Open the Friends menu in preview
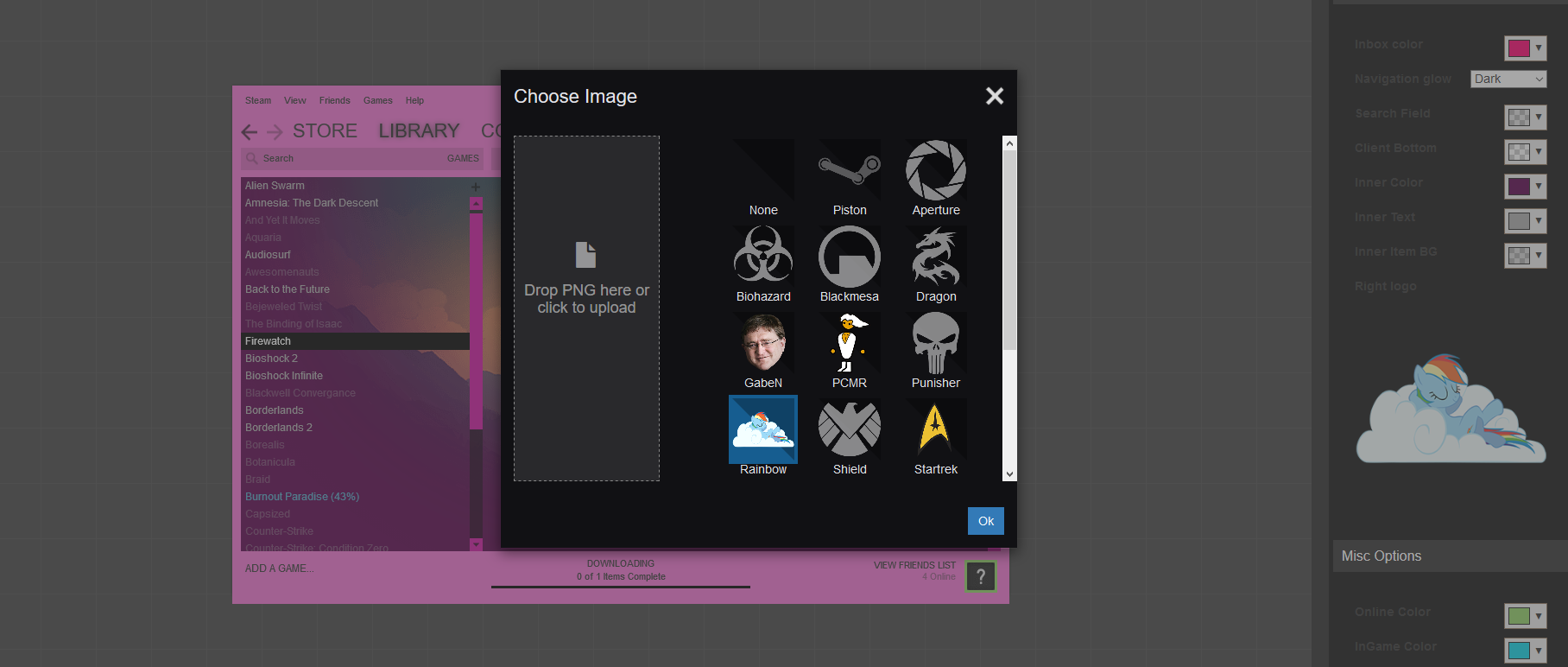The image size is (1568, 667). coord(335,100)
